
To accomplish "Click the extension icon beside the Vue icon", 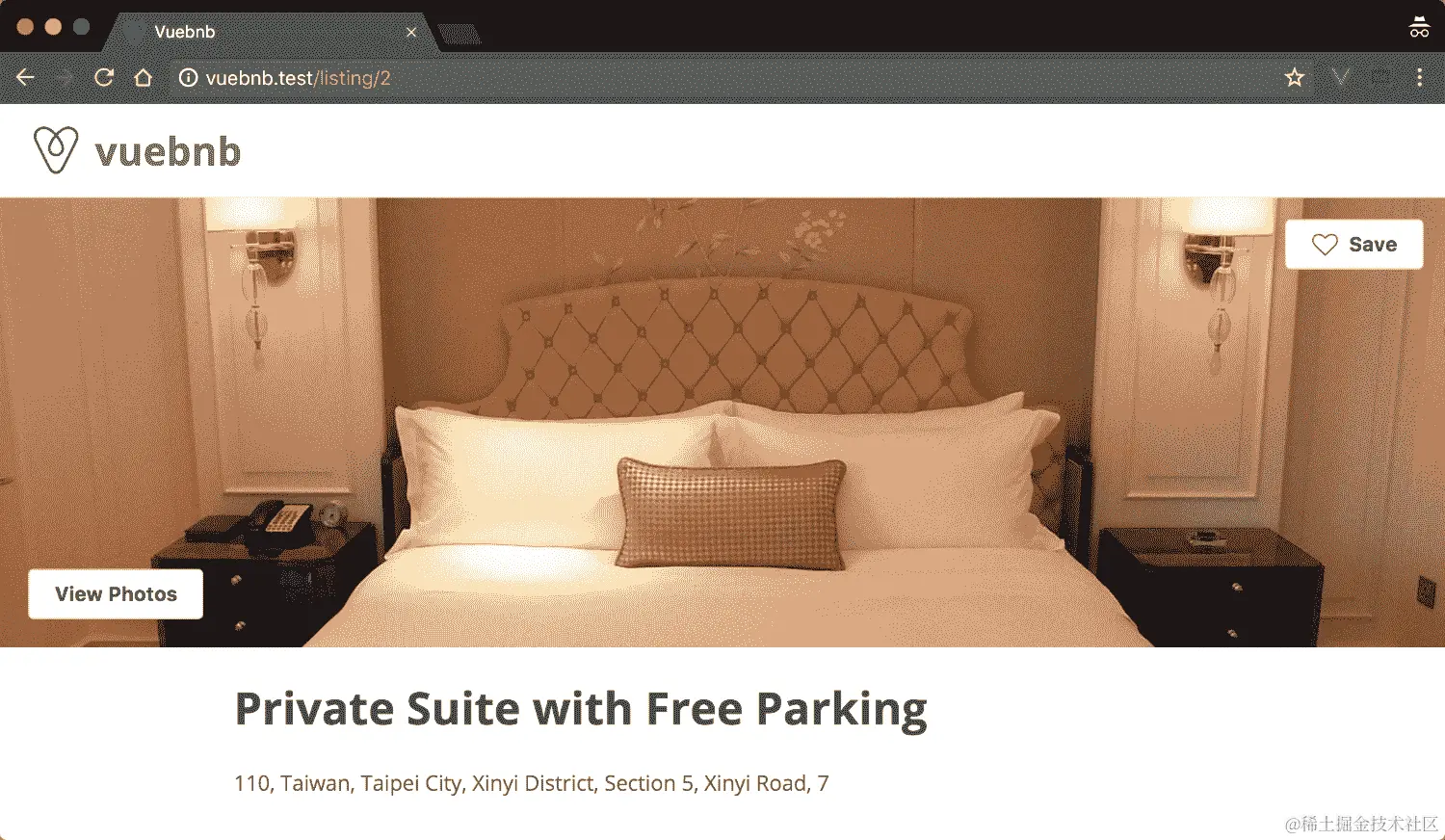I will pos(1380,77).
